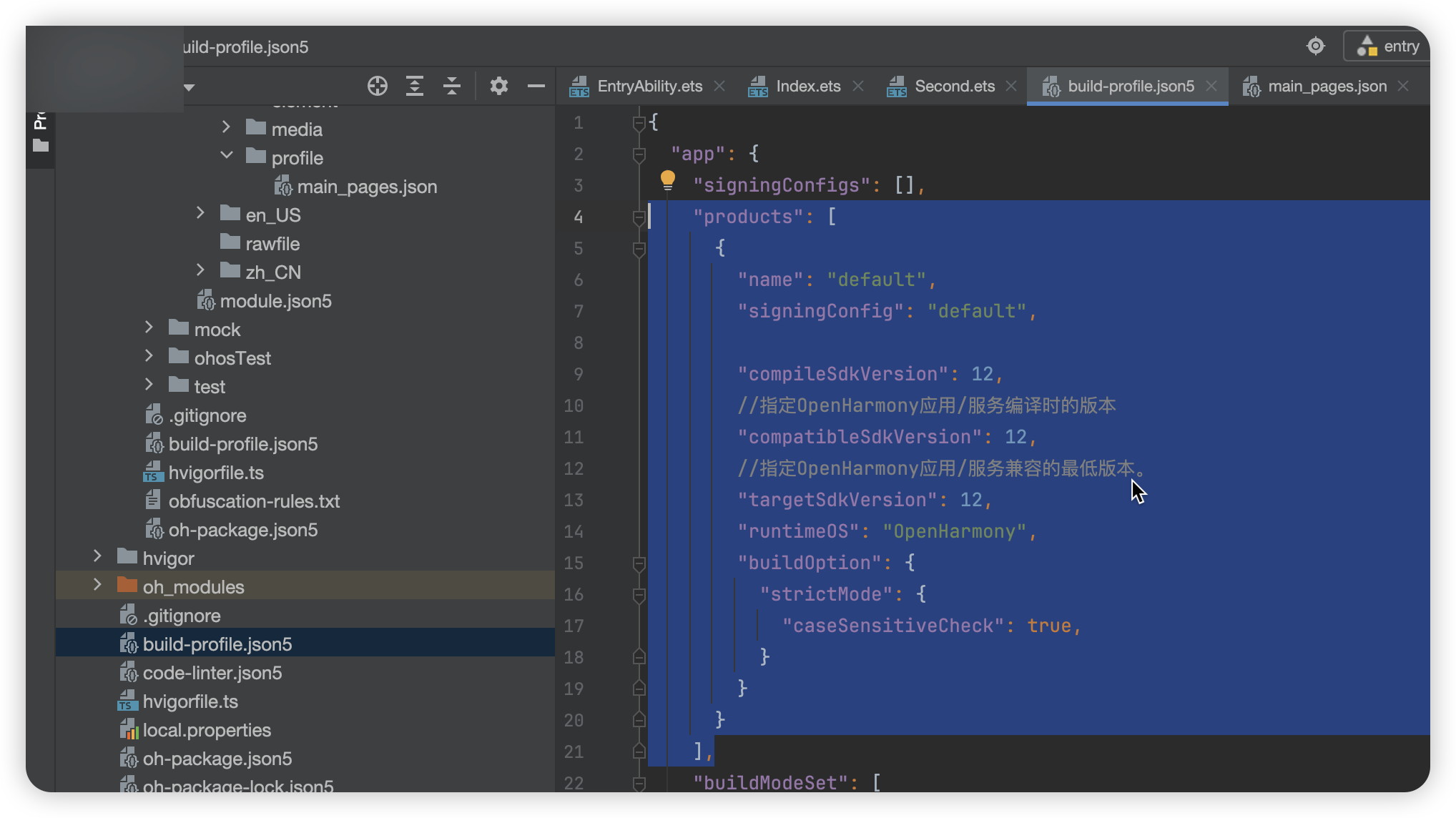Collapse the profile folder
Screen dimensions: 1456x818
[x=226, y=155]
